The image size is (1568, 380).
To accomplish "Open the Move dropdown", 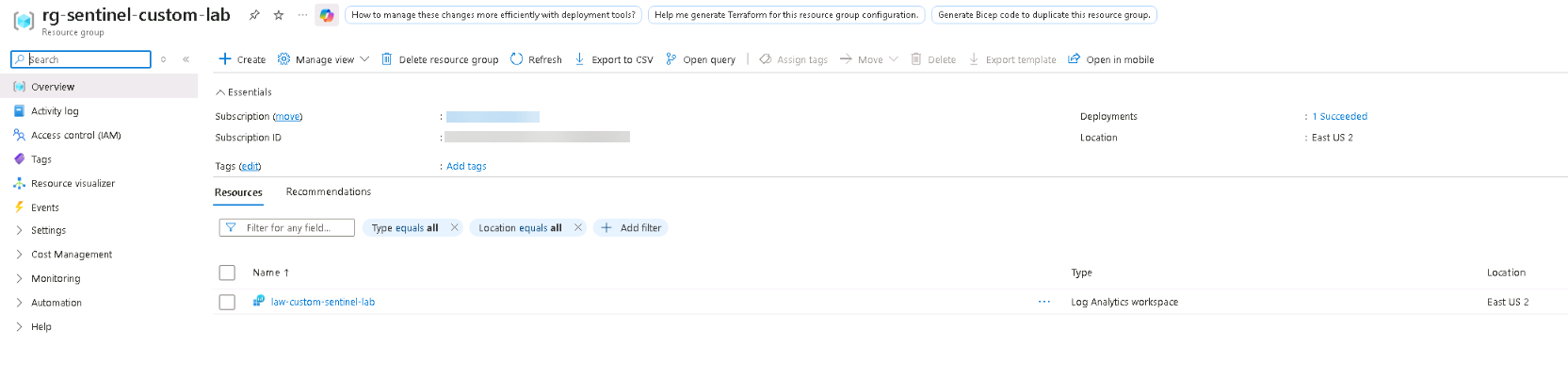I will [x=868, y=59].
